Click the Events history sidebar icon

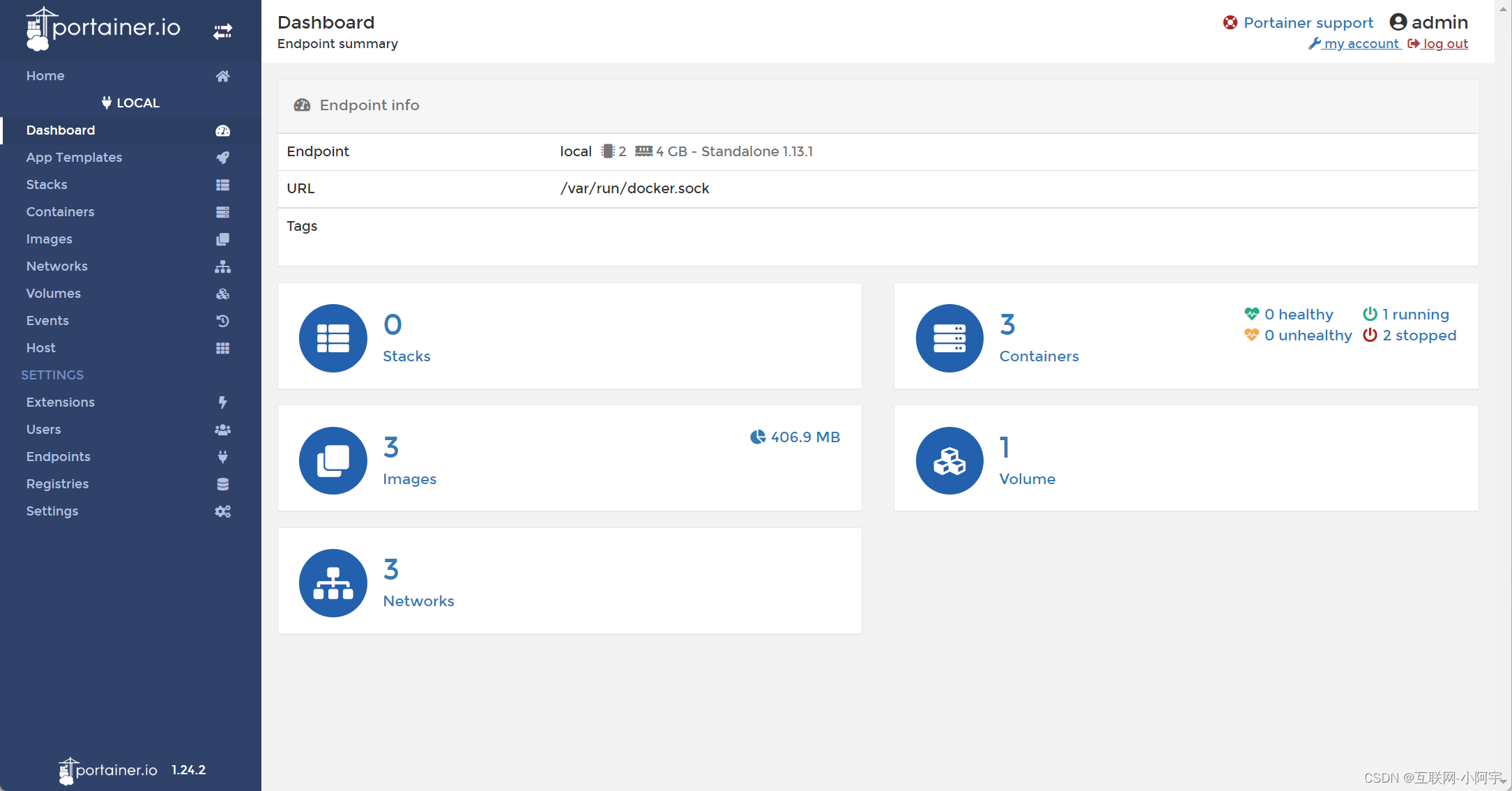coord(222,321)
